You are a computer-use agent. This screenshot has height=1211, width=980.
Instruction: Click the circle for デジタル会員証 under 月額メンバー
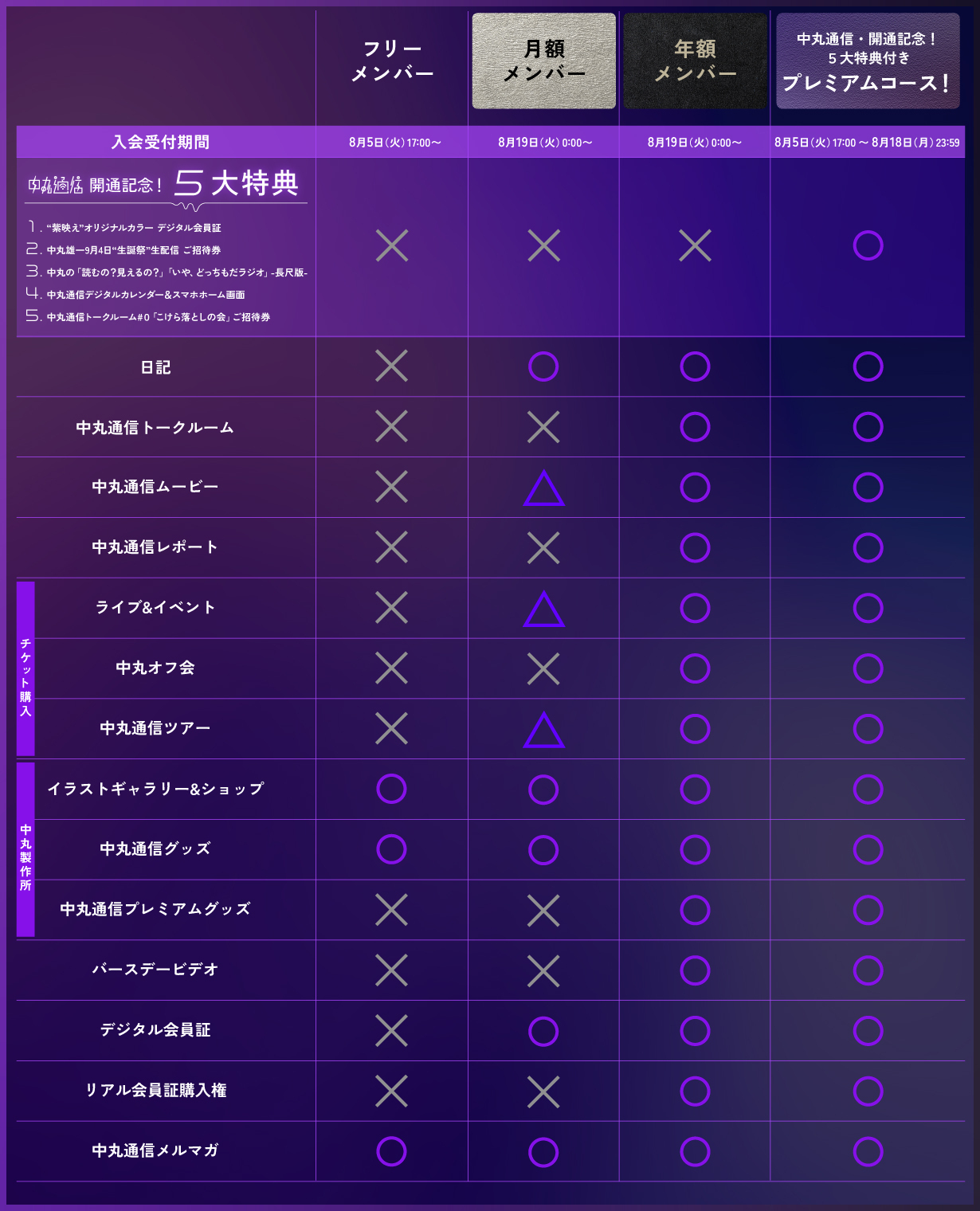tap(543, 1031)
